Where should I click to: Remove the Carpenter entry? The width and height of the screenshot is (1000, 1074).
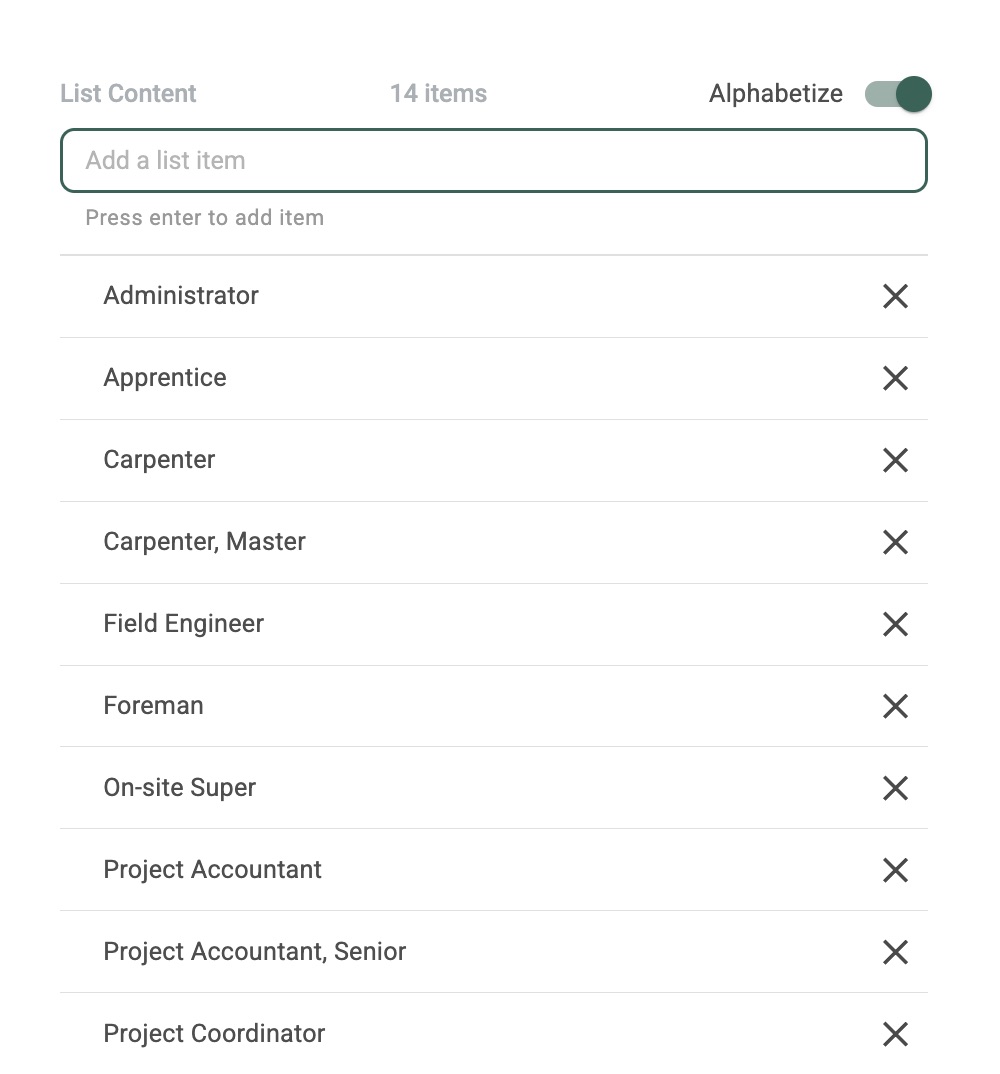pos(895,460)
